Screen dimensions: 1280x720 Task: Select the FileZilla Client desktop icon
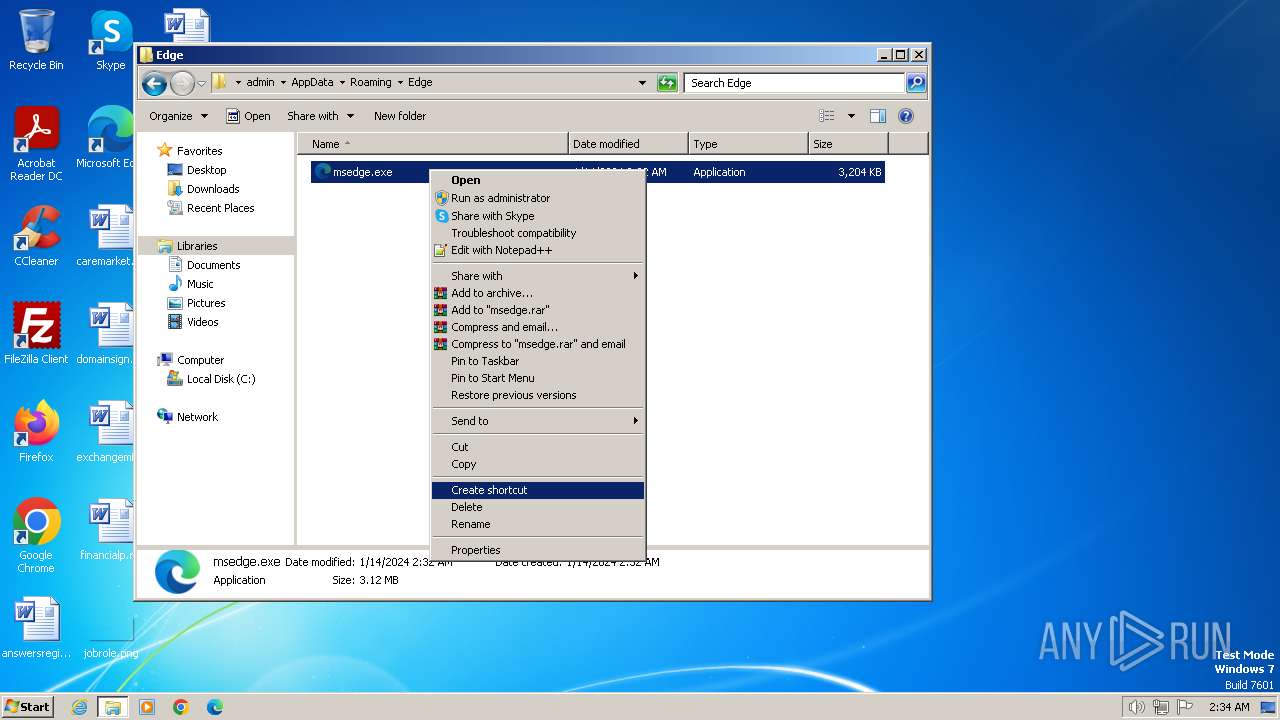point(36,334)
